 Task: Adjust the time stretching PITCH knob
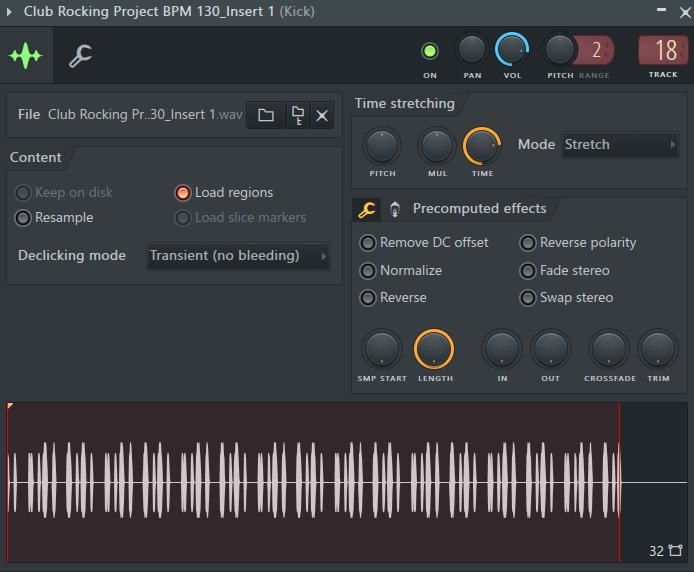tap(382, 146)
